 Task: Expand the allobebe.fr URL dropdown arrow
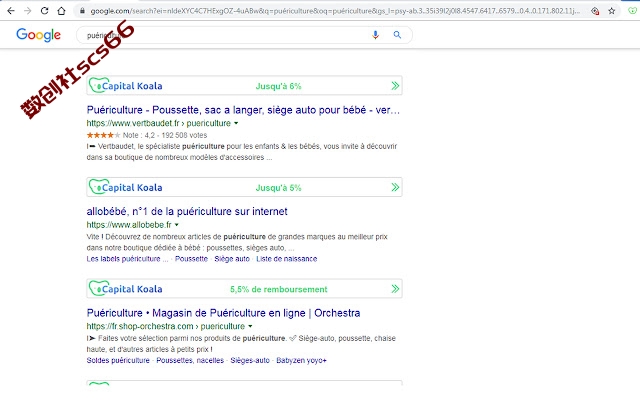point(177,225)
